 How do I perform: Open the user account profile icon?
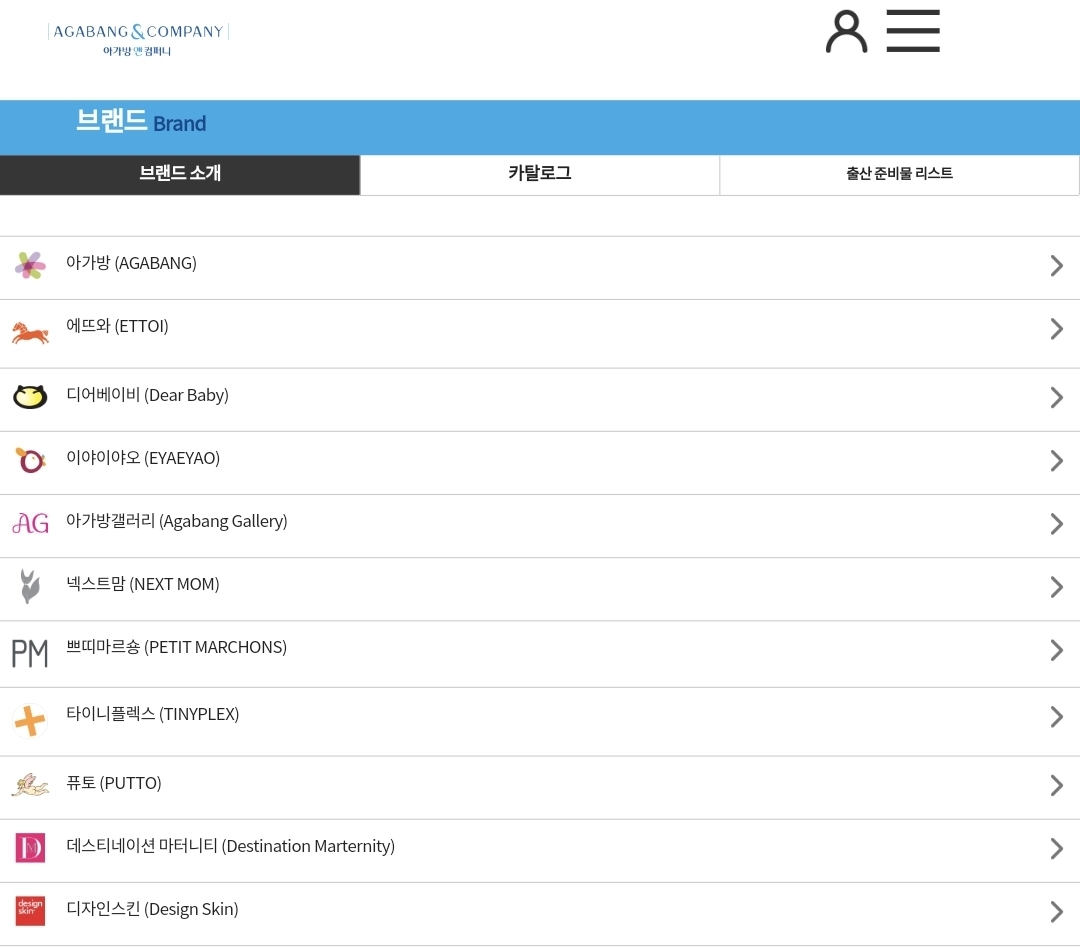847,32
